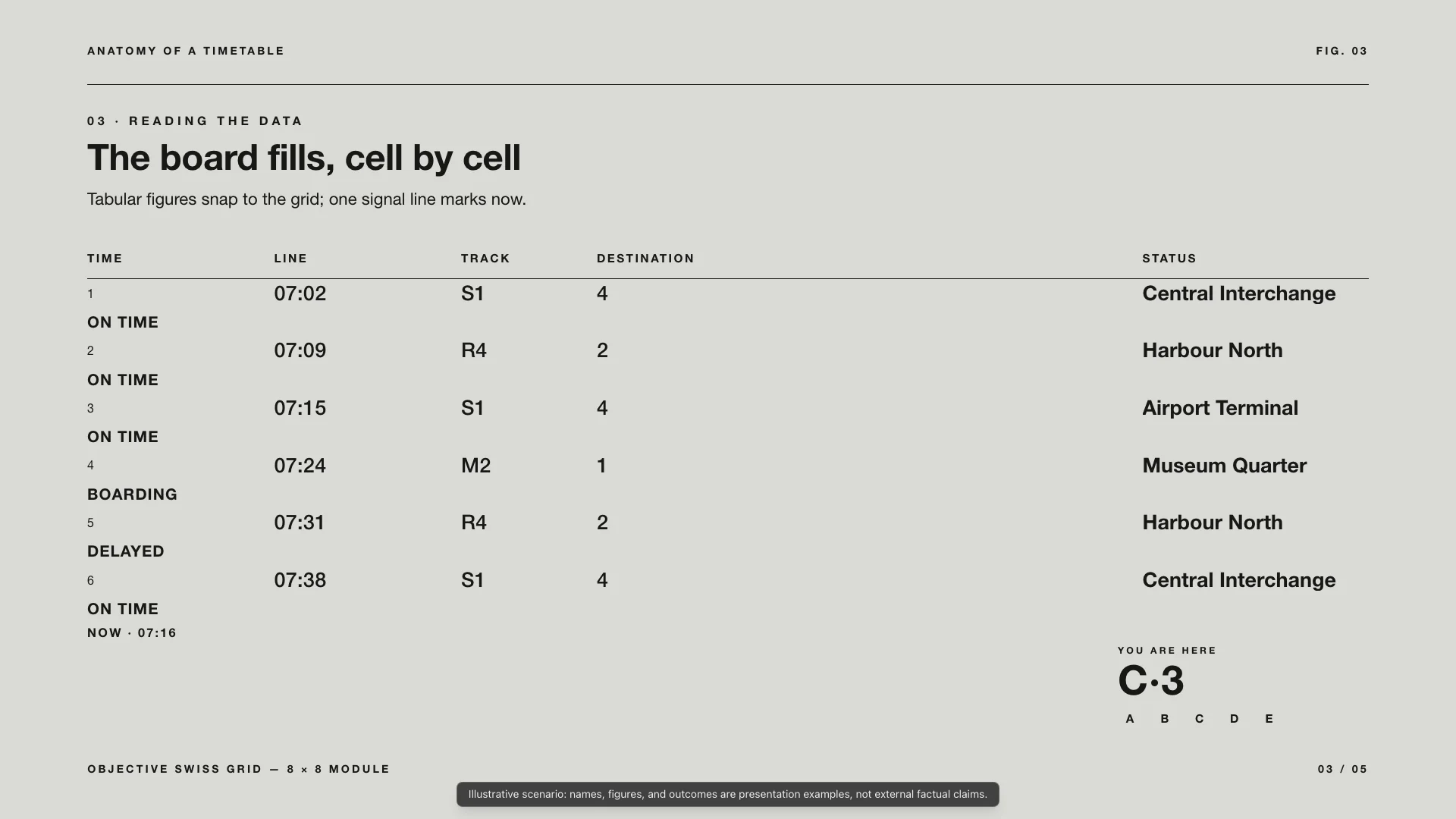Click the 'FIG. 03' label
Viewport: 1456px width, 819px height.
point(1341,51)
